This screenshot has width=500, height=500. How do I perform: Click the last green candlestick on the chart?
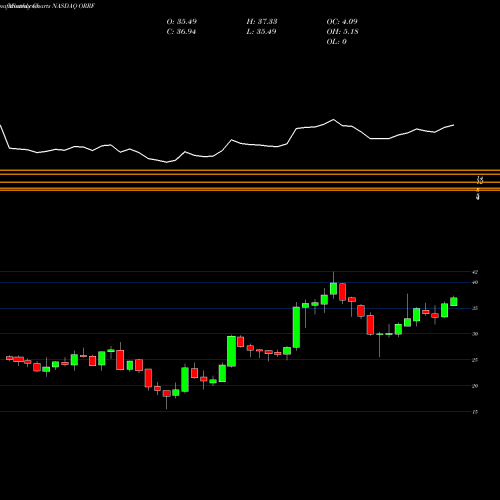point(454,301)
